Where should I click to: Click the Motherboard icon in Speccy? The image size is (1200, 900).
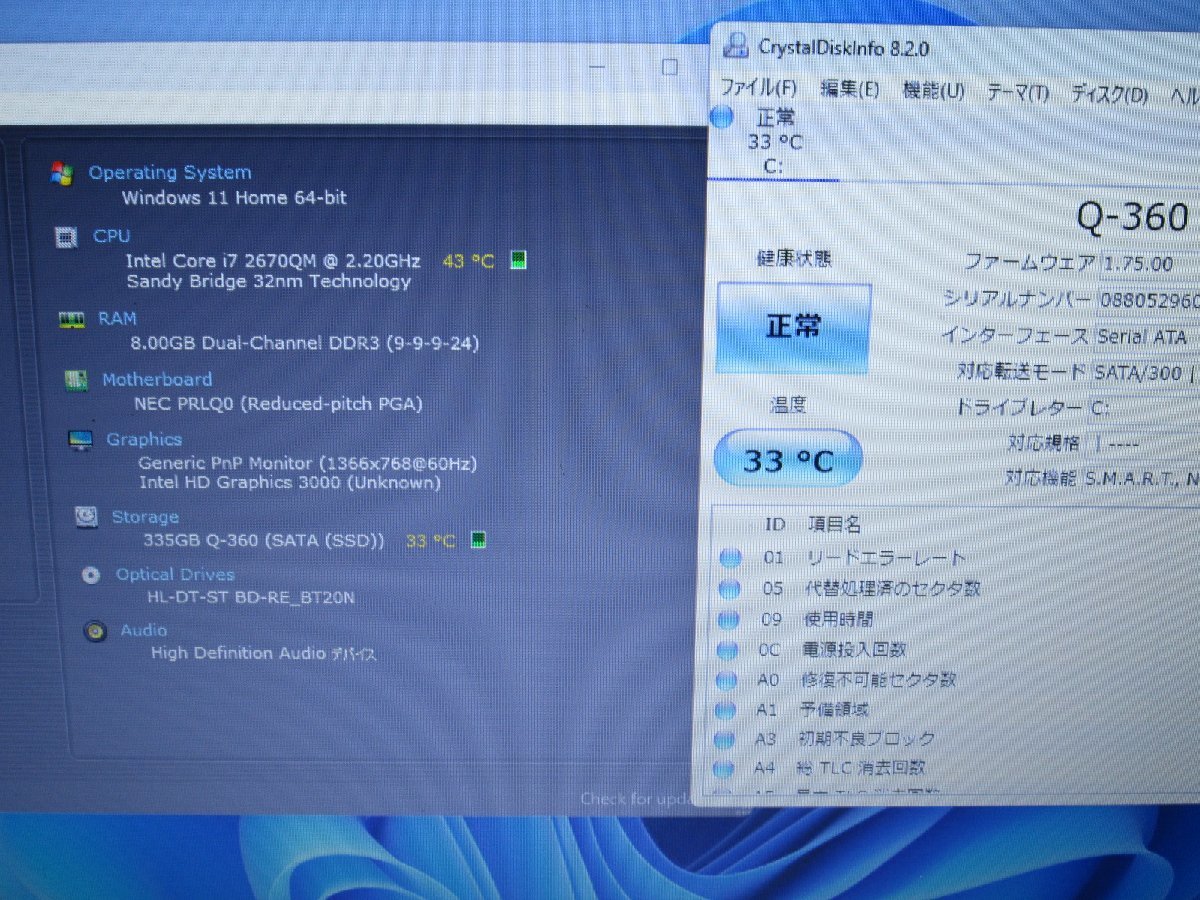[x=76, y=380]
